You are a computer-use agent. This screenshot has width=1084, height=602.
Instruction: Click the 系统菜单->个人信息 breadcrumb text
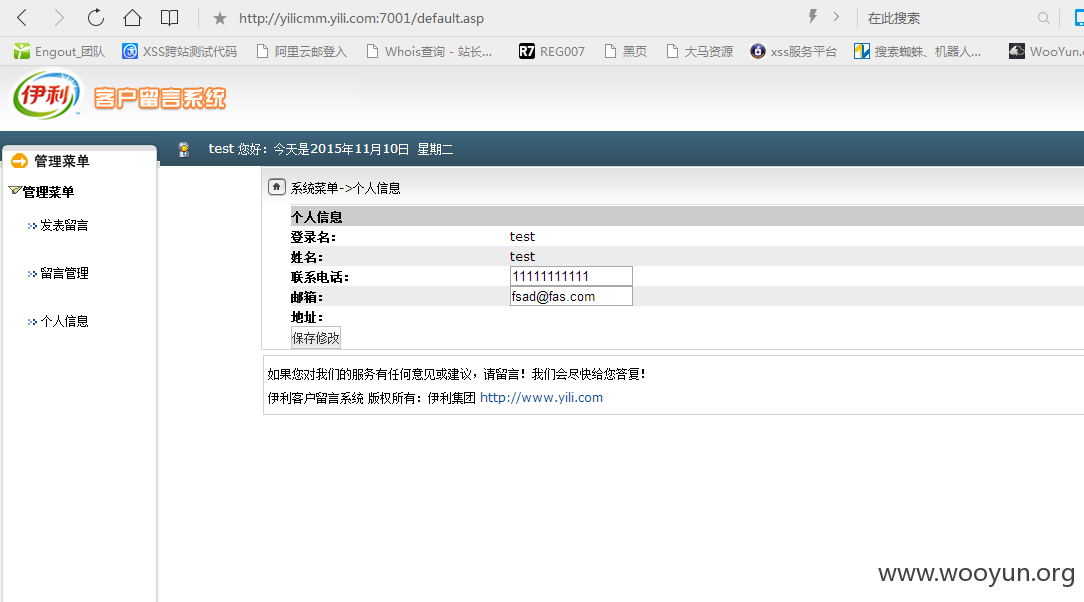tap(346, 188)
